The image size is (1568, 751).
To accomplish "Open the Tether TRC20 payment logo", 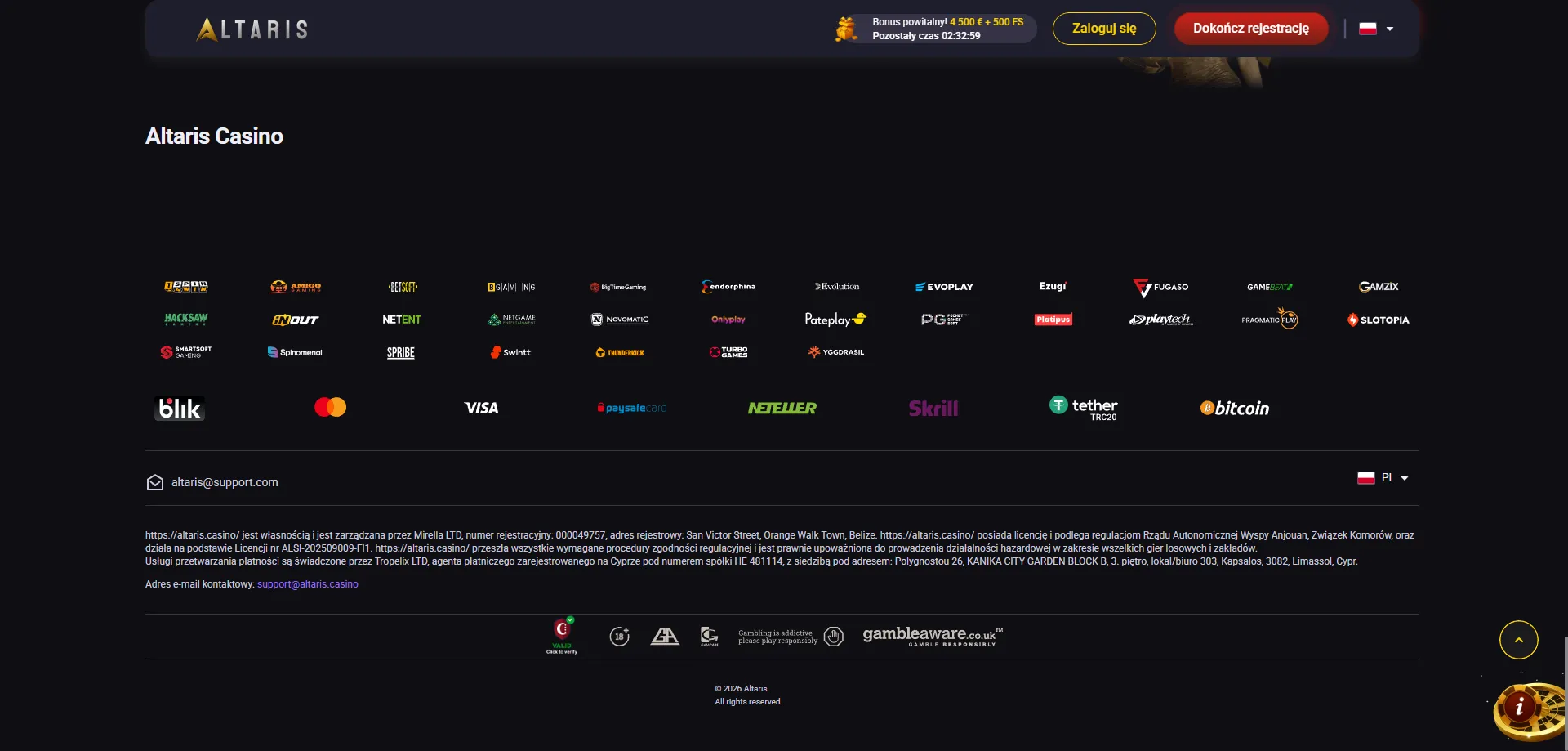I will pyautogui.click(x=1084, y=408).
